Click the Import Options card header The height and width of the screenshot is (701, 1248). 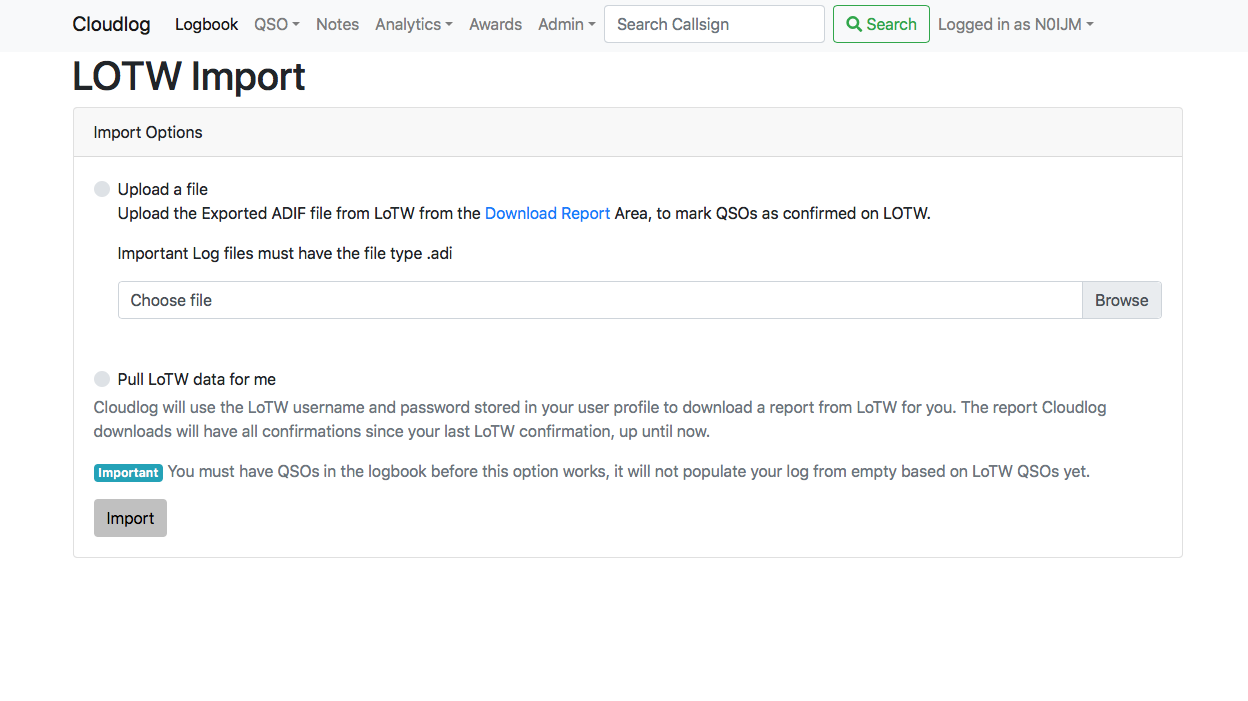(x=628, y=132)
